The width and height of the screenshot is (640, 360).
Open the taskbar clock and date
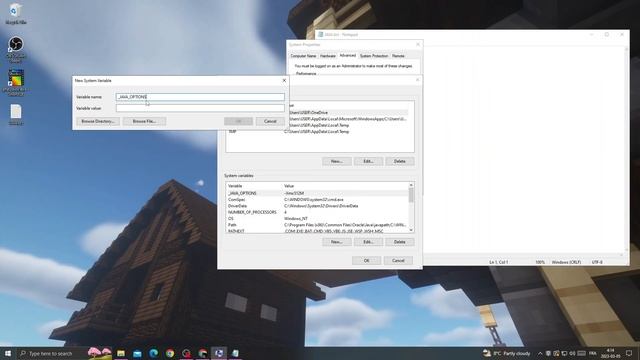pyautogui.click(x=611, y=353)
